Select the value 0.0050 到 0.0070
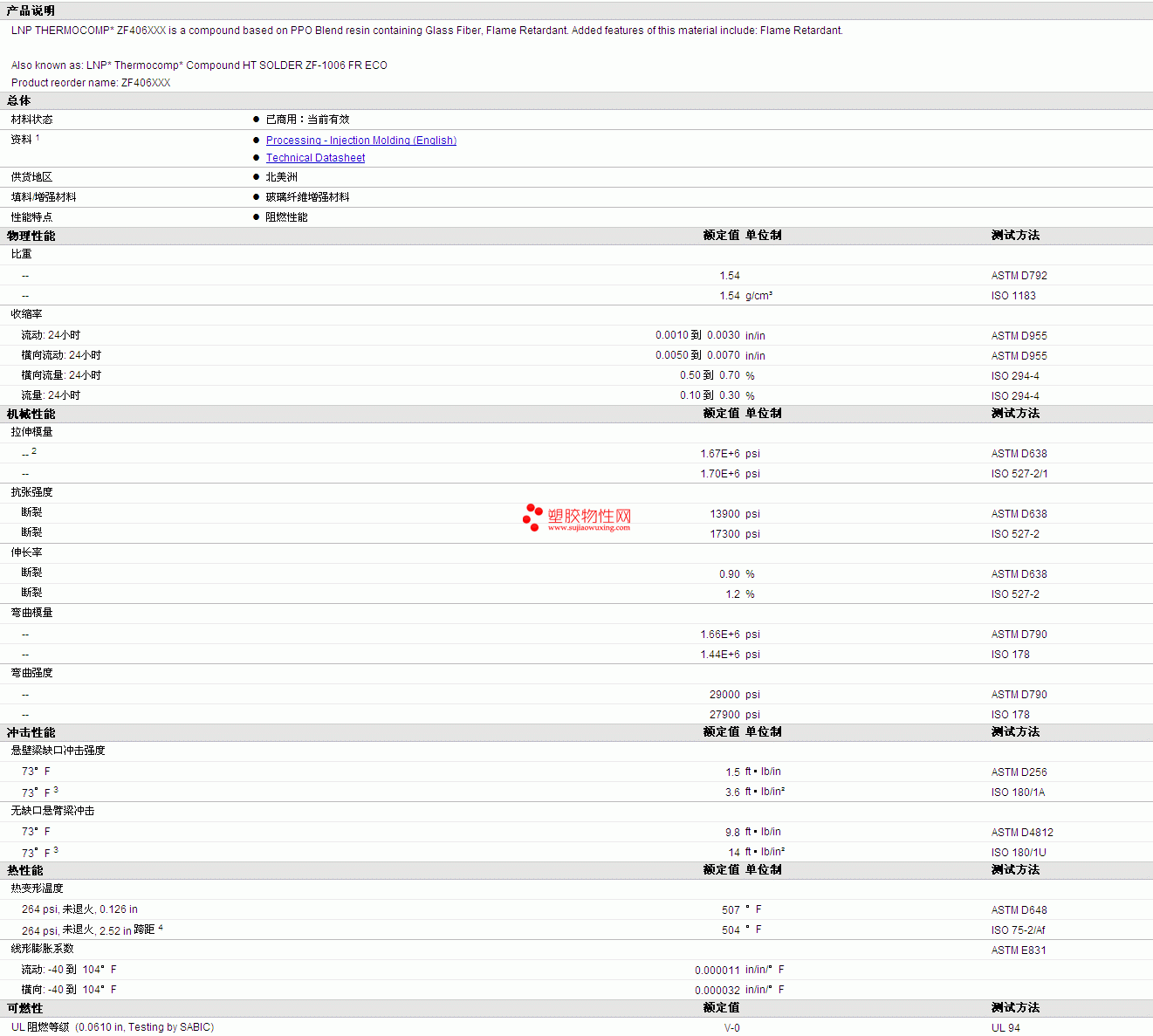Viewport: 1153px width, 1036px height. coord(698,355)
